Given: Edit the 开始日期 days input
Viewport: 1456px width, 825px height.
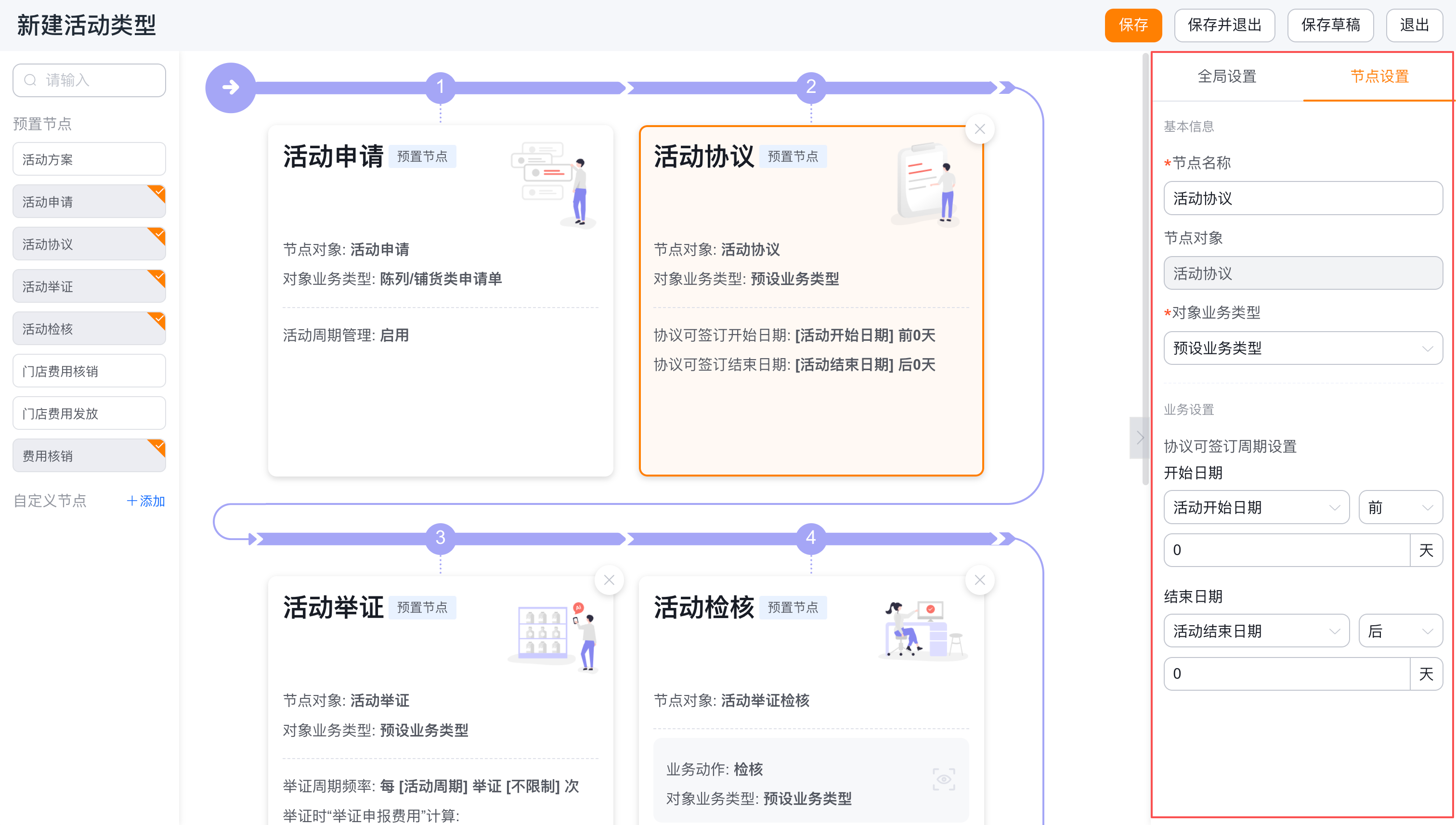Looking at the screenshot, I should (1287, 550).
